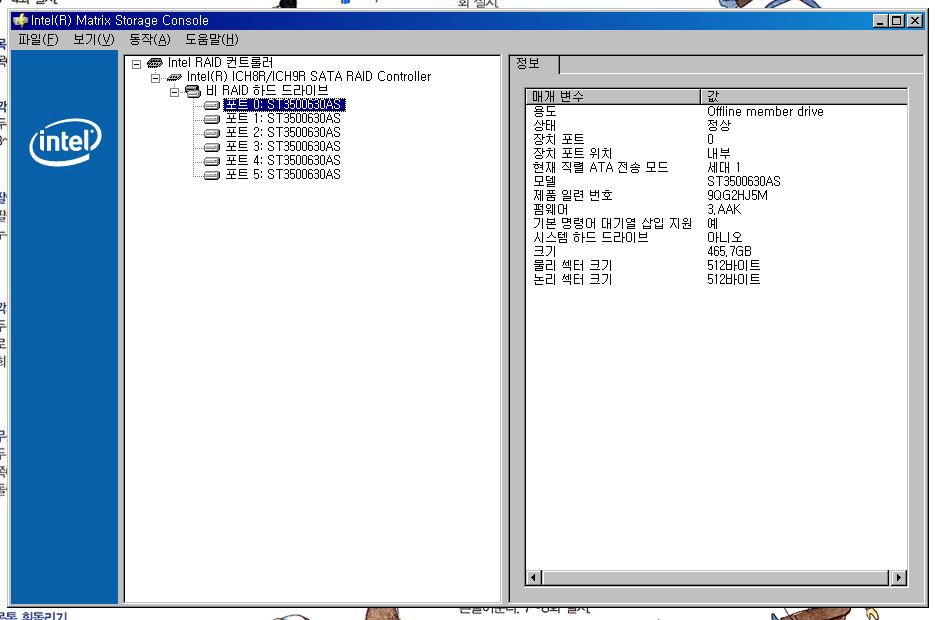Click the drive icon for 포트 5
The image size is (945, 620).
tap(212, 175)
